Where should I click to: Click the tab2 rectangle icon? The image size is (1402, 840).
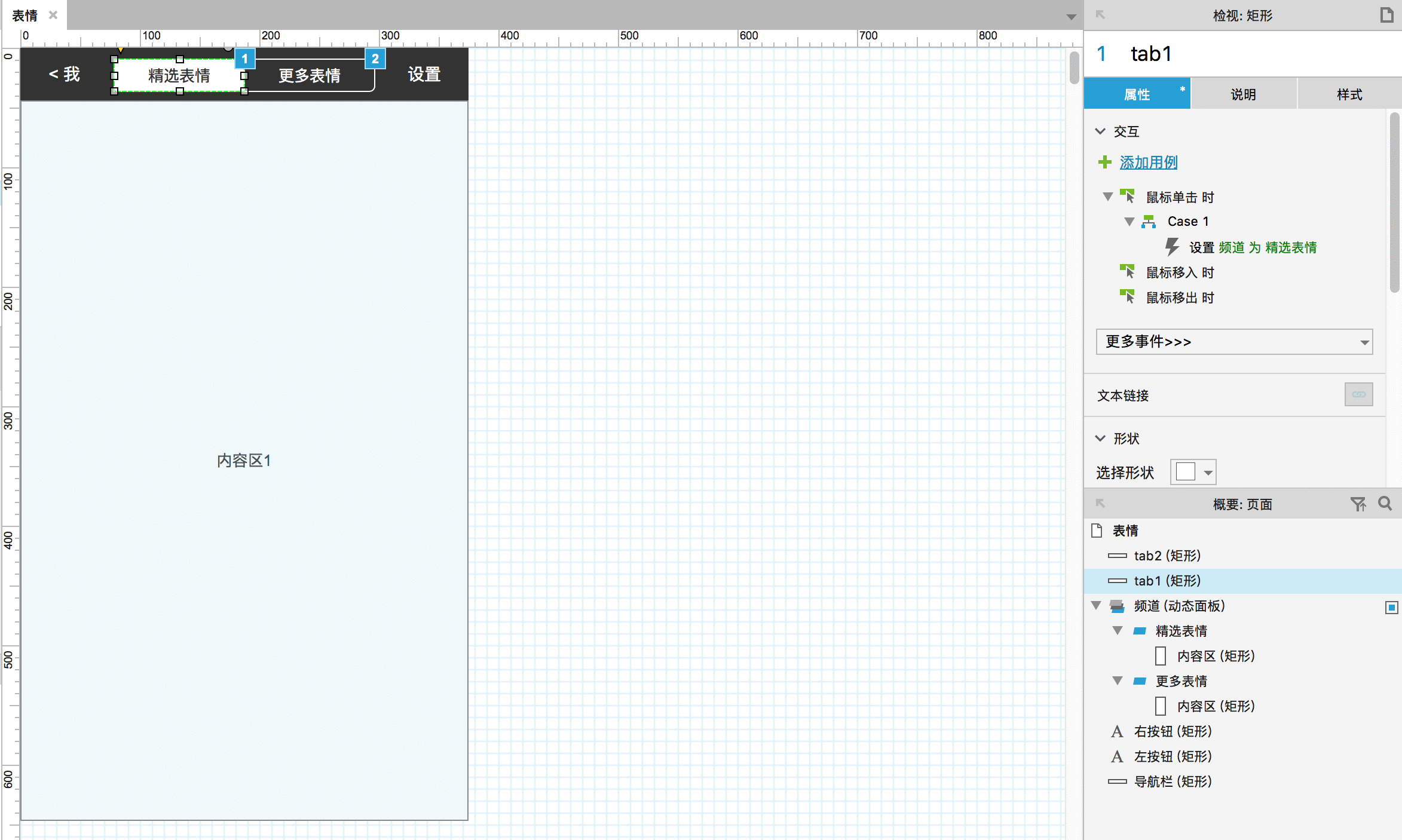click(1117, 556)
